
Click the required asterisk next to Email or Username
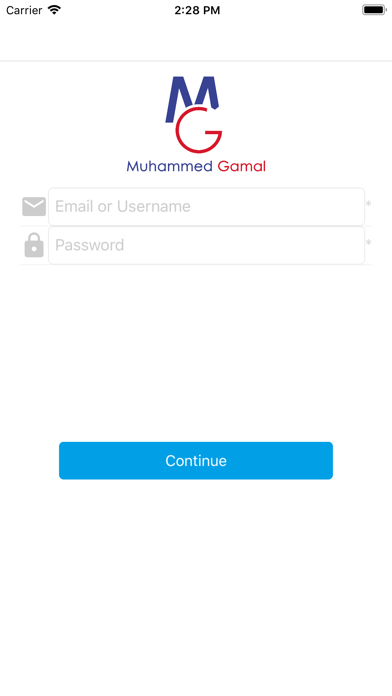368,204
